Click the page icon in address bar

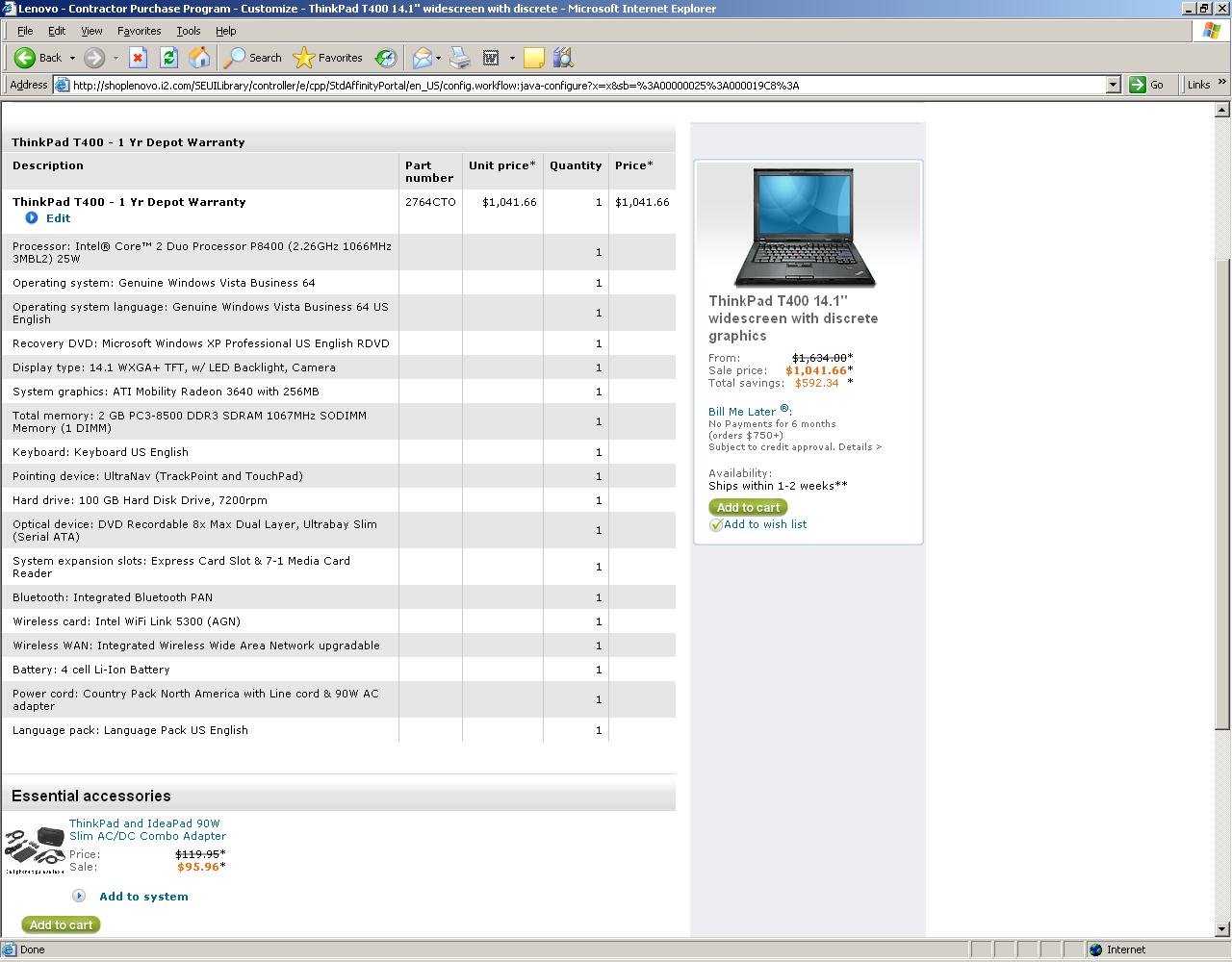click(63, 85)
